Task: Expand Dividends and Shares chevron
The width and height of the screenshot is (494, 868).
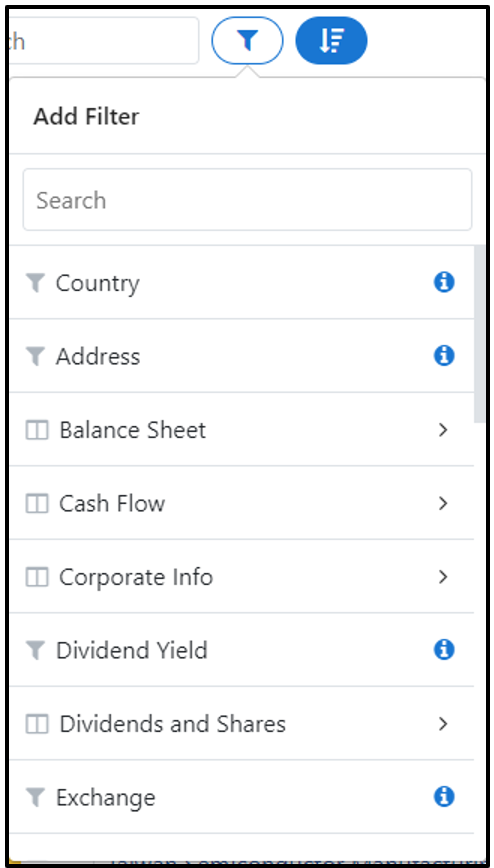Action: 442,724
